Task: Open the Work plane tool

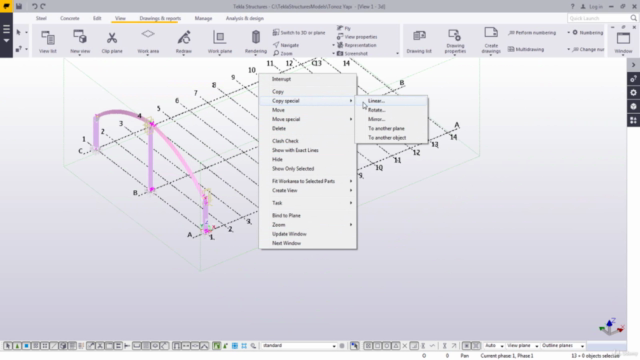Action: tap(220, 41)
